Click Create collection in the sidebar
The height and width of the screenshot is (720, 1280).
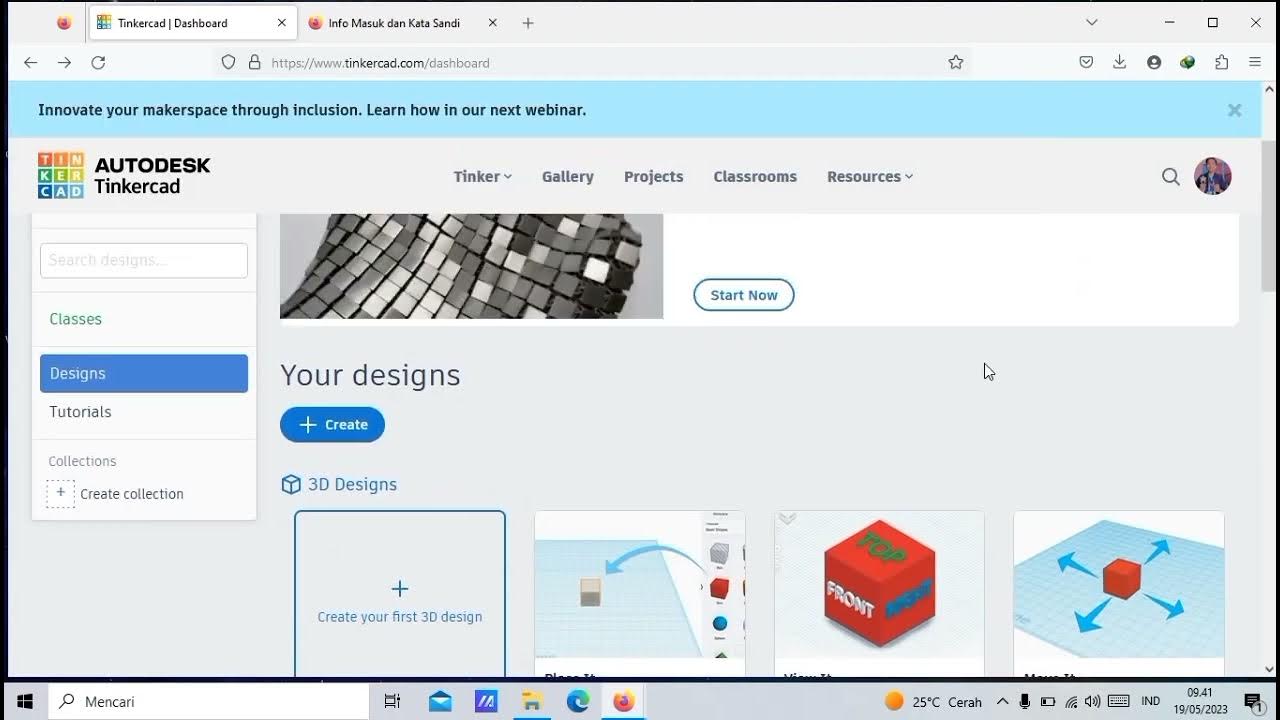click(116, 493)
